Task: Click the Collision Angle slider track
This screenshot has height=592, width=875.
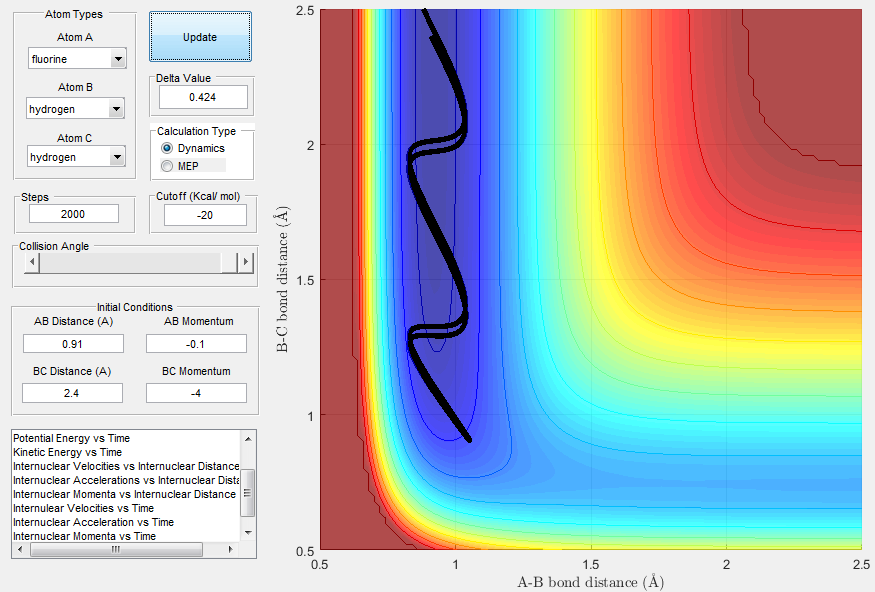Action: (131, 262)
